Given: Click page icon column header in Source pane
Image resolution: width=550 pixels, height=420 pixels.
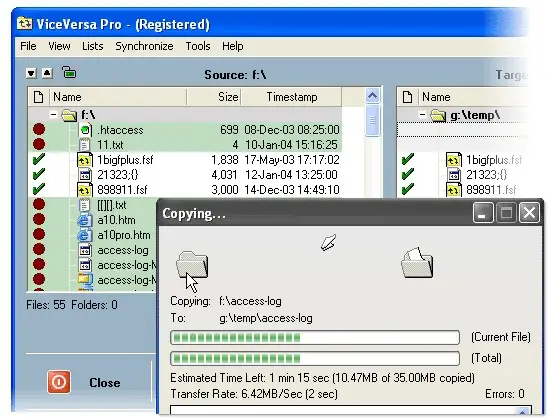Looking at the screenshot, I should [39, 97].
